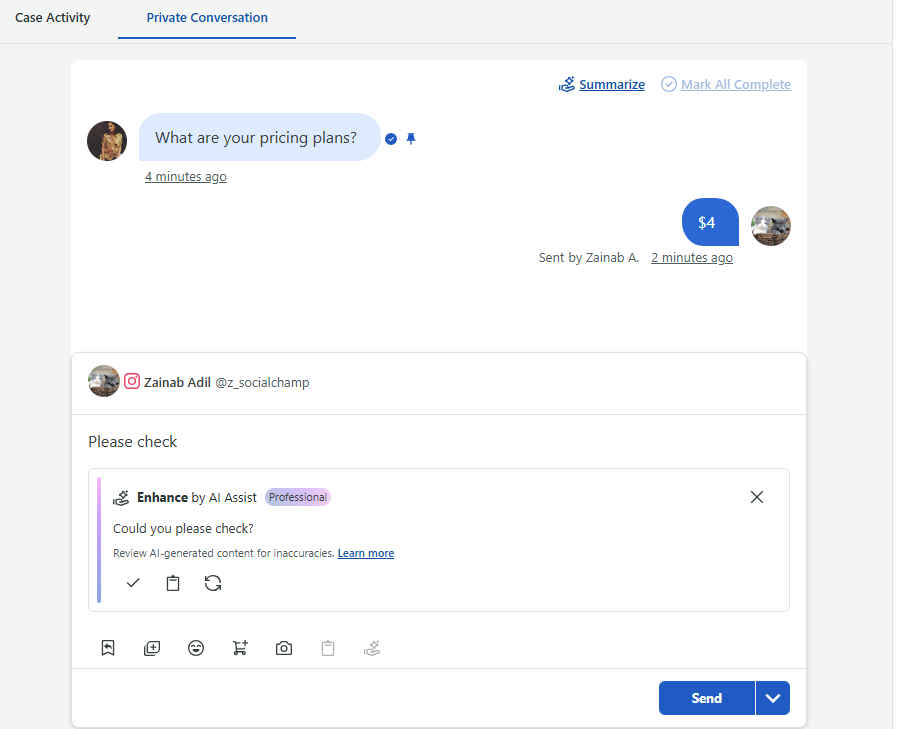This screenshot has height=729, width=900.
Task: Click the Send button
Action: click(x=707, y=698)
